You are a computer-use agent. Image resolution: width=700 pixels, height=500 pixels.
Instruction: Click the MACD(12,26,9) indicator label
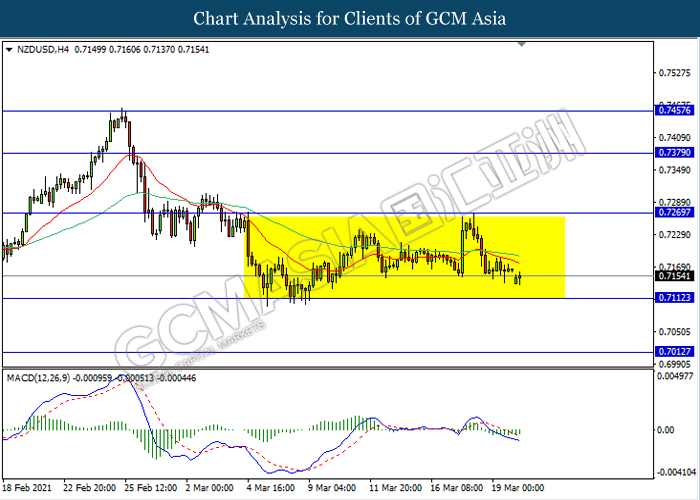coord(38,378)
